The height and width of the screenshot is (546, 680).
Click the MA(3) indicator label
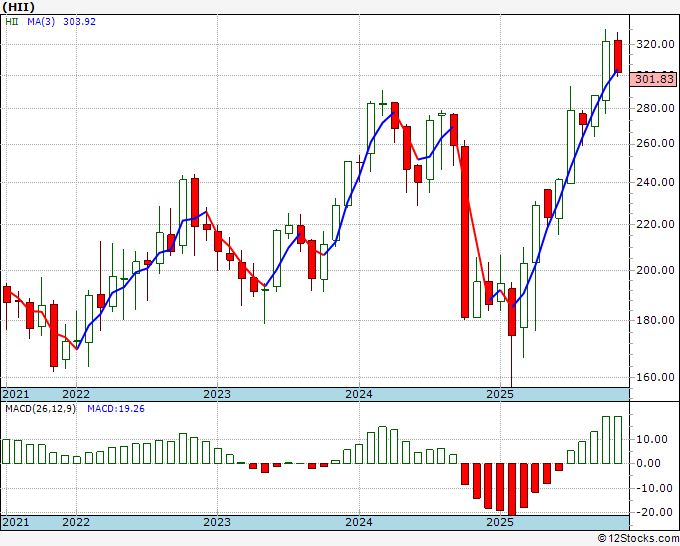click(41, 22)
